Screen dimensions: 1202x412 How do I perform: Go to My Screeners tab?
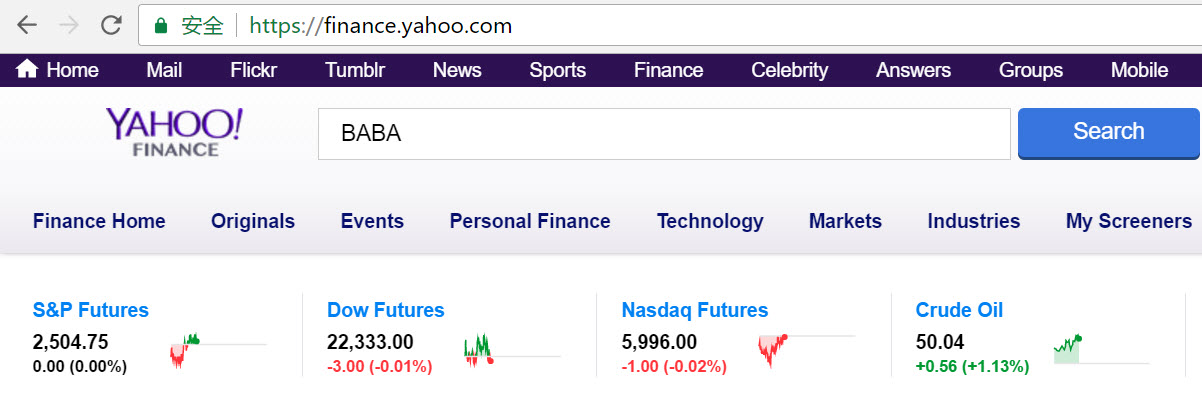[1128, 221]
